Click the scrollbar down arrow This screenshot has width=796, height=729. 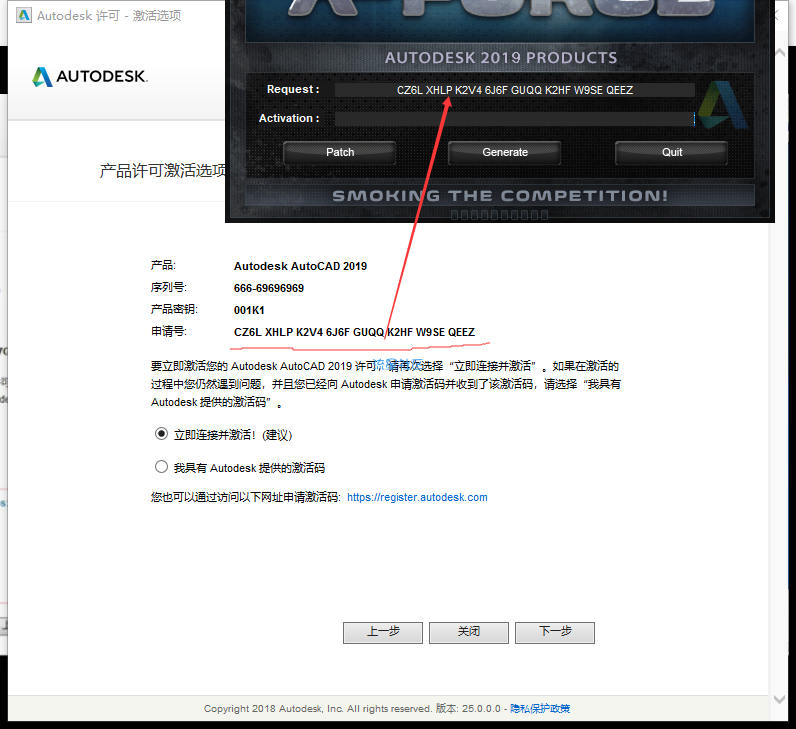coord(780,700)
